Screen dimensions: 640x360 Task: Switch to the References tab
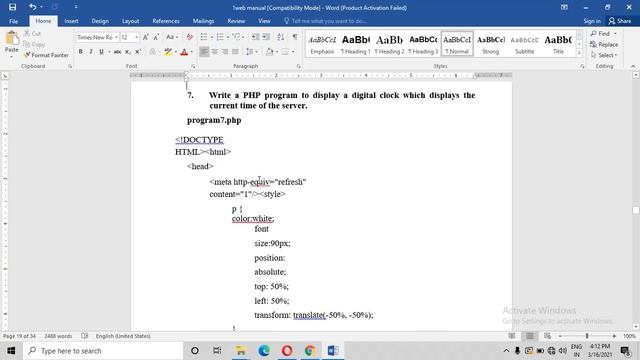click(x=166, y=21)
